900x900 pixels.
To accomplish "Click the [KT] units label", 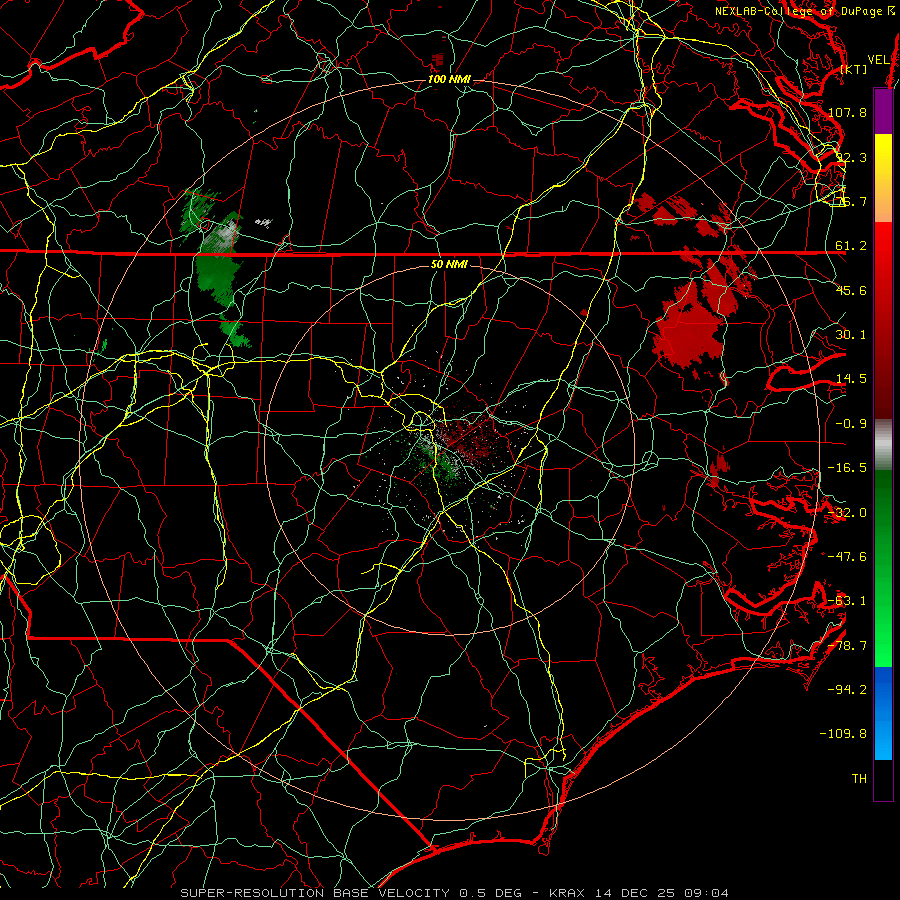I will coord(854,69).
